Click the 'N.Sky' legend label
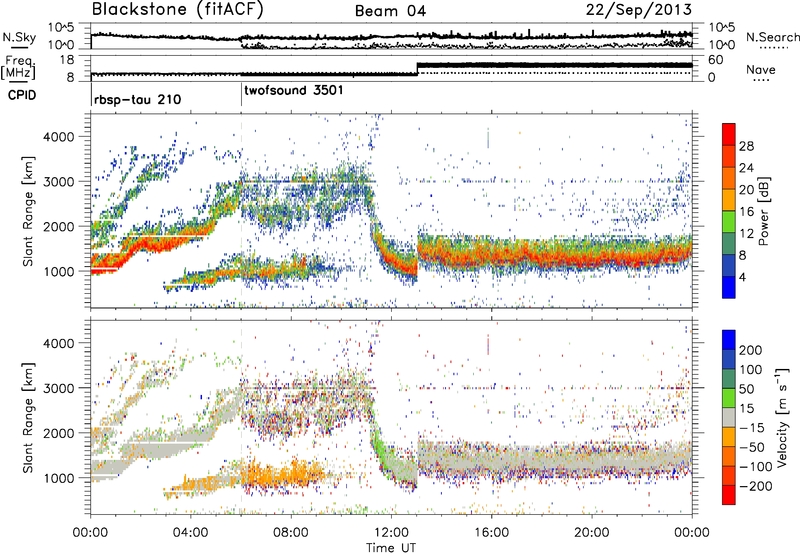The height and width of the screenshot is (554, 800). [19, 37]
